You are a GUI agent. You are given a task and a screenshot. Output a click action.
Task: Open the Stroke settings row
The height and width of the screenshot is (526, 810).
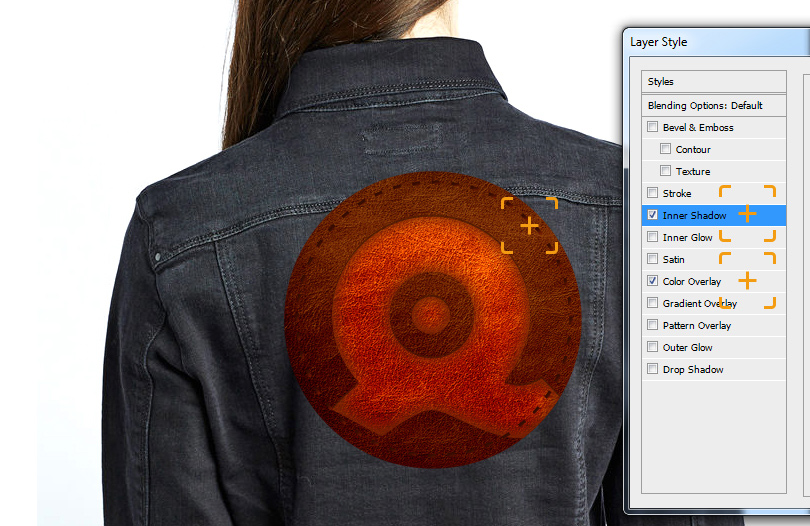pos(714,193)
